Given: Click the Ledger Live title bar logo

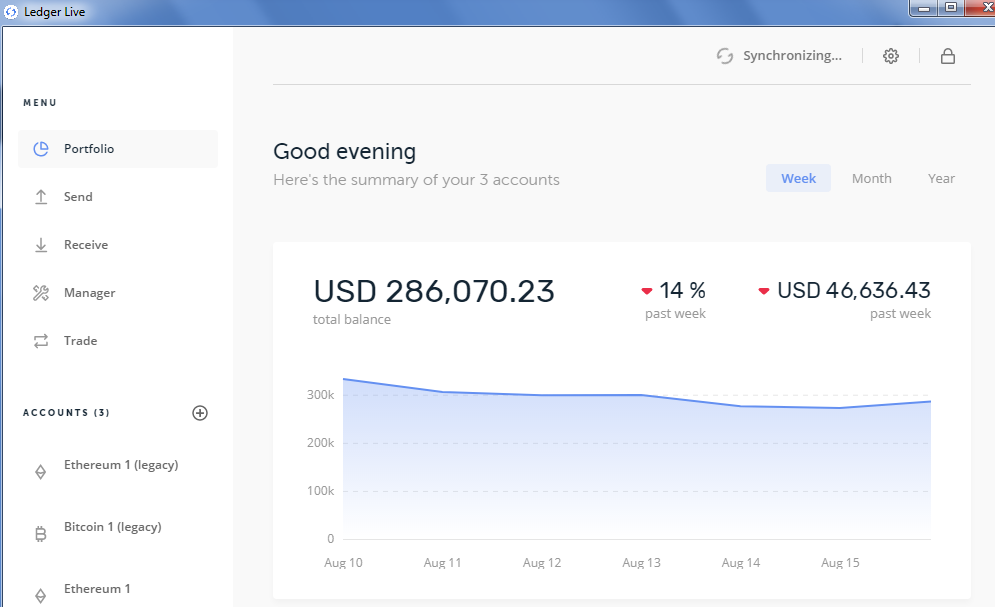Looking at the screenshot, I should (11, 11).
